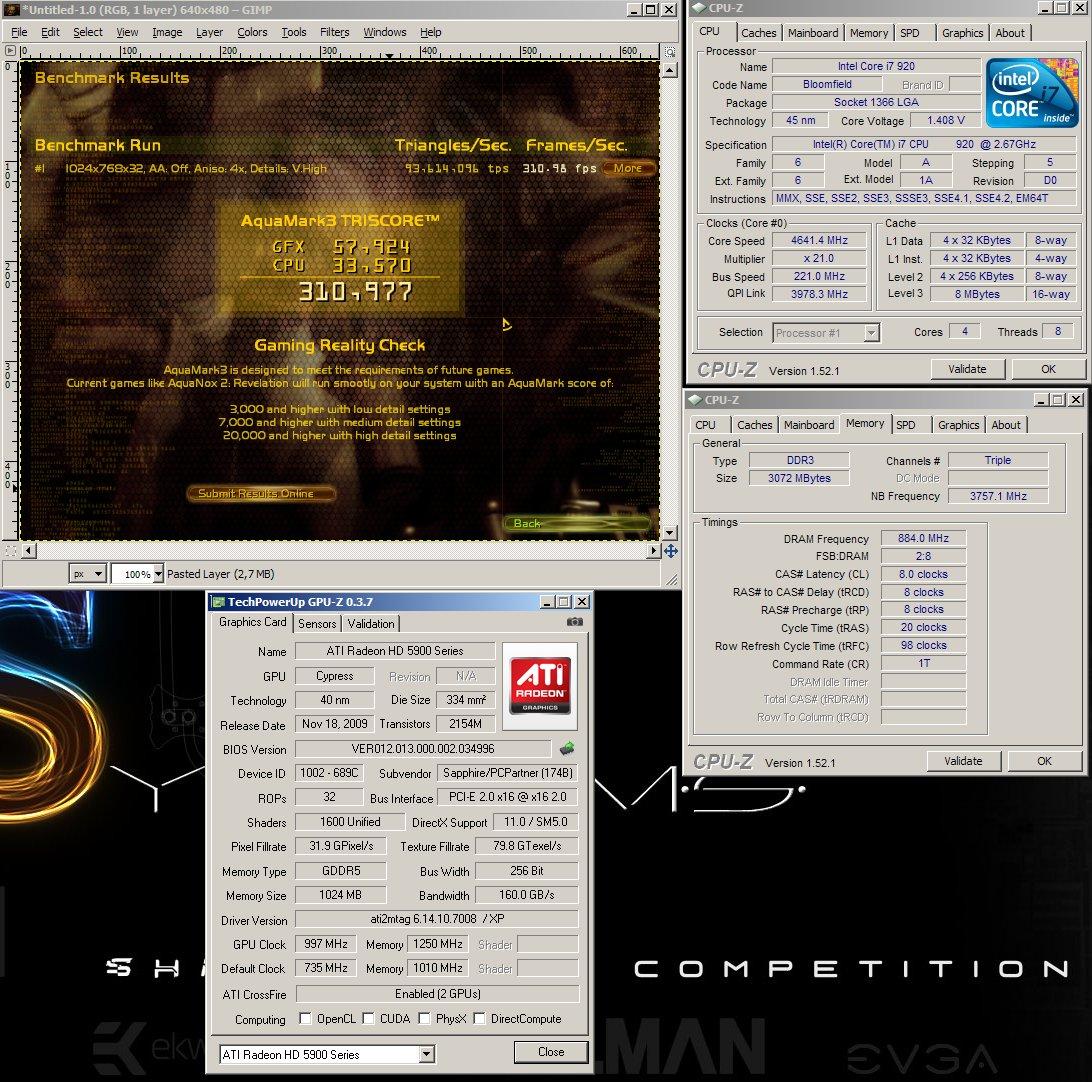
Task: Click the GPU-Z screenshot camera icon
Action: (575, 622)
